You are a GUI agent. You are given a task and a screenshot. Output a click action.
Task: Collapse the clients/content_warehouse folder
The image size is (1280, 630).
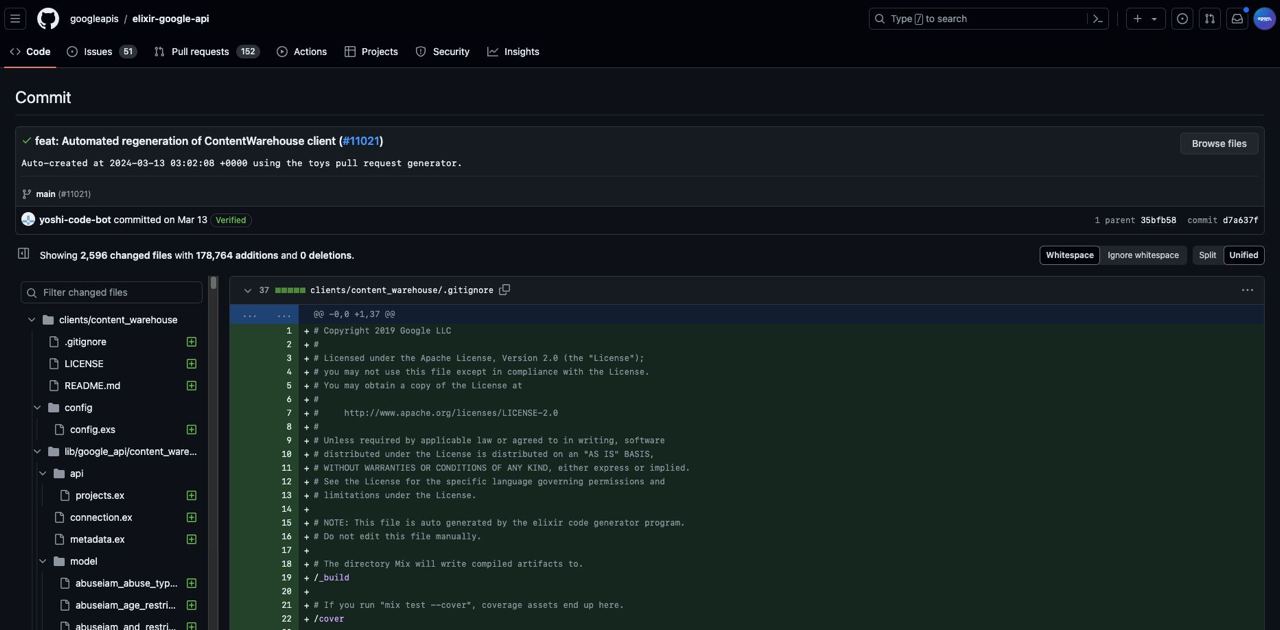point(32,320)
